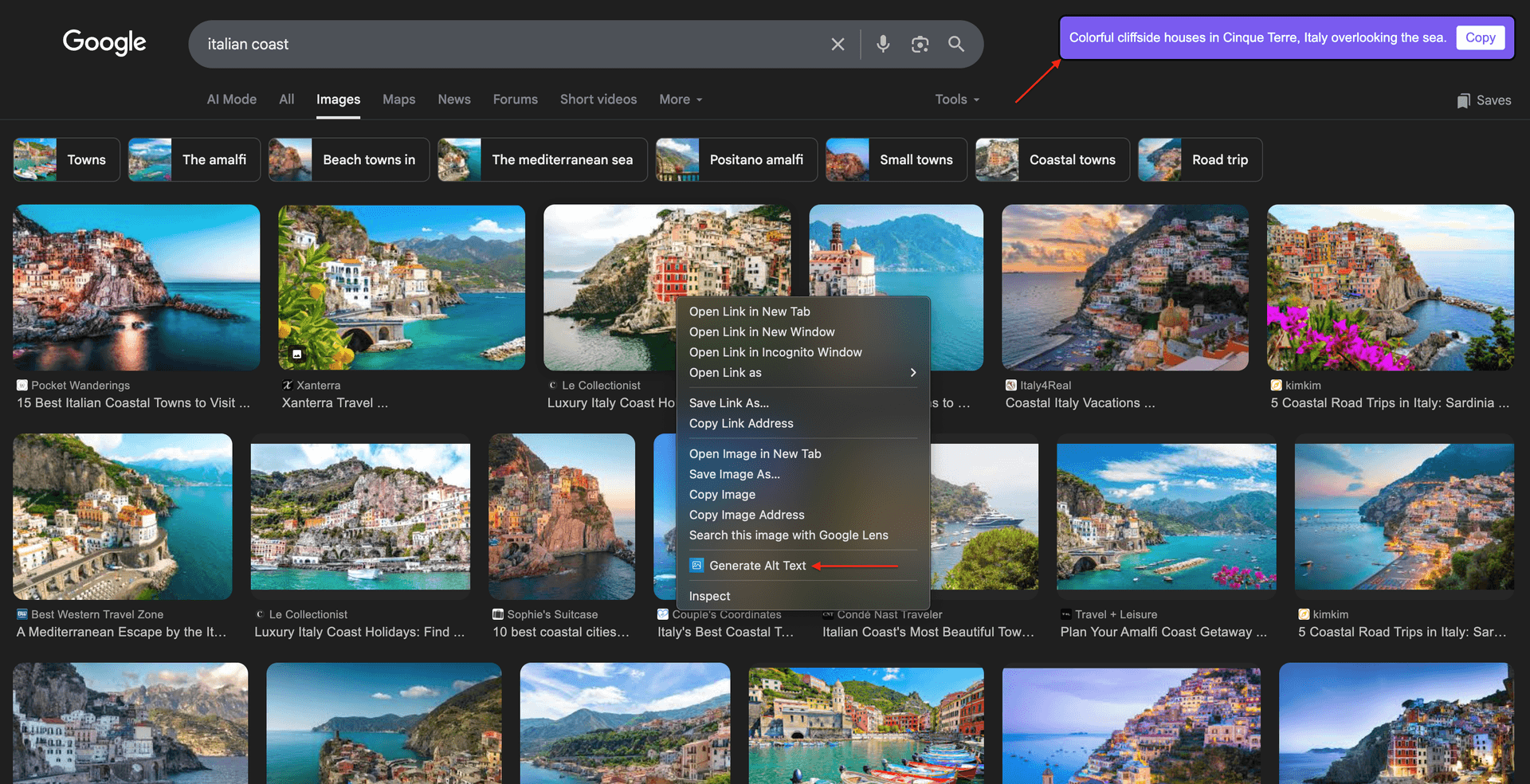Expand the More search categories dropdown
The height and width of the screenshot is (784, 1530).
point(680,99)
